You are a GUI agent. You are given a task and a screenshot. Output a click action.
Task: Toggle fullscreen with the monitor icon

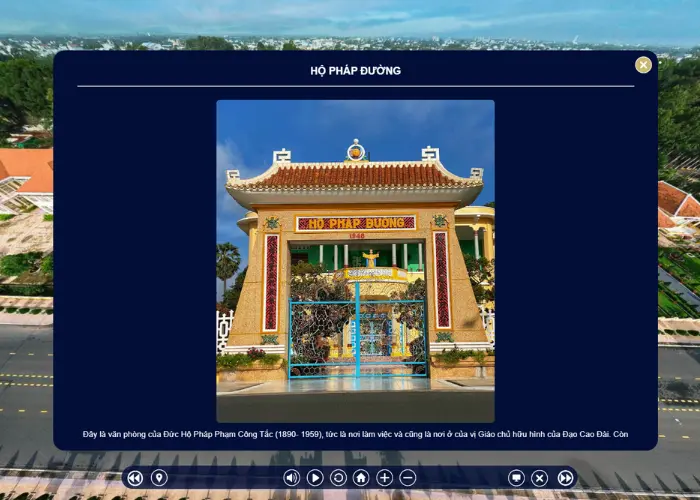[x=516, y=478]
